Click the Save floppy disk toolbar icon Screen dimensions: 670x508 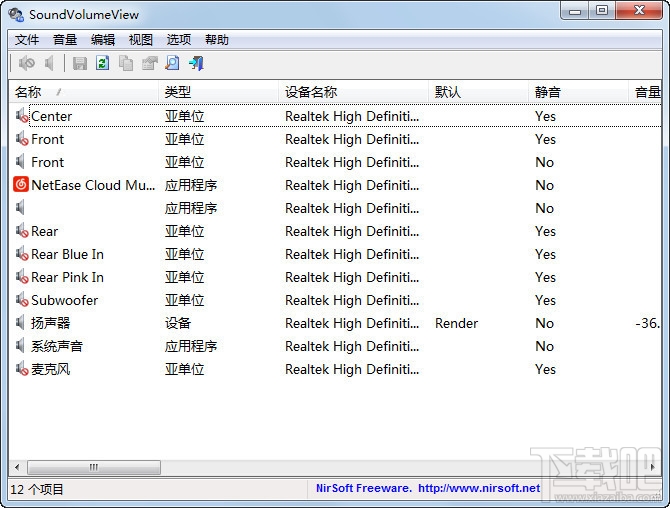point(79,64)
